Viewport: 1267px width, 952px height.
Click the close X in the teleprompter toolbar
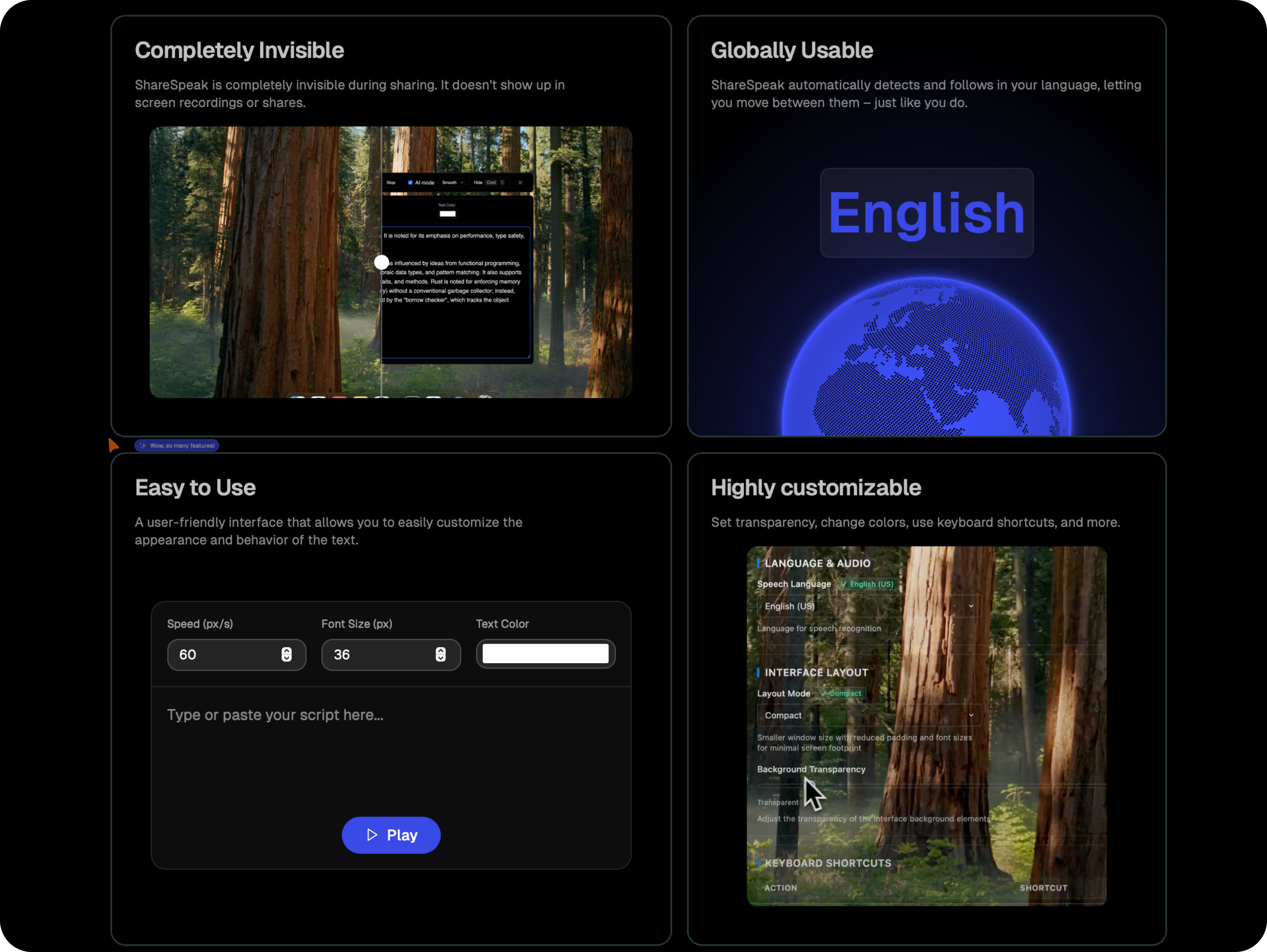click(x=520, y=183)
